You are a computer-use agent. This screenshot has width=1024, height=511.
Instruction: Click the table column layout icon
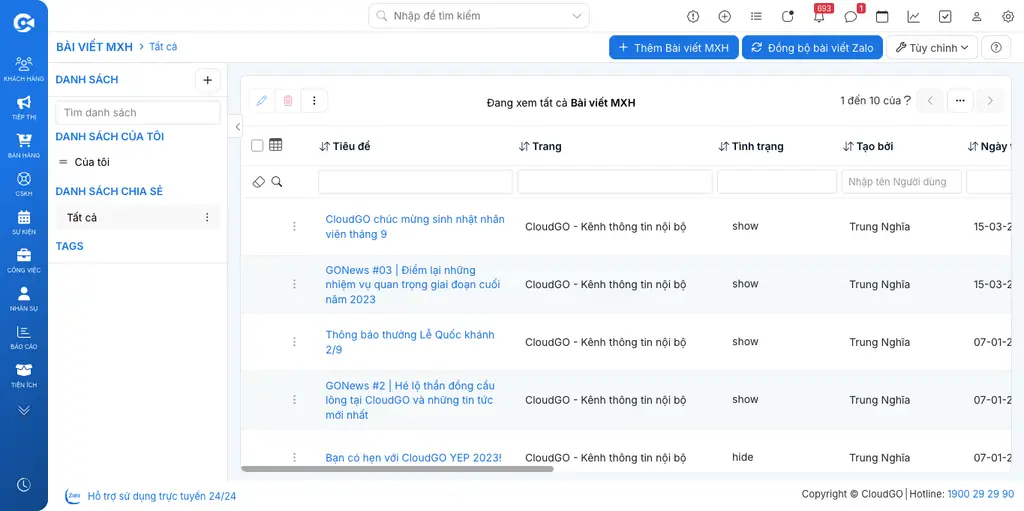276,145
